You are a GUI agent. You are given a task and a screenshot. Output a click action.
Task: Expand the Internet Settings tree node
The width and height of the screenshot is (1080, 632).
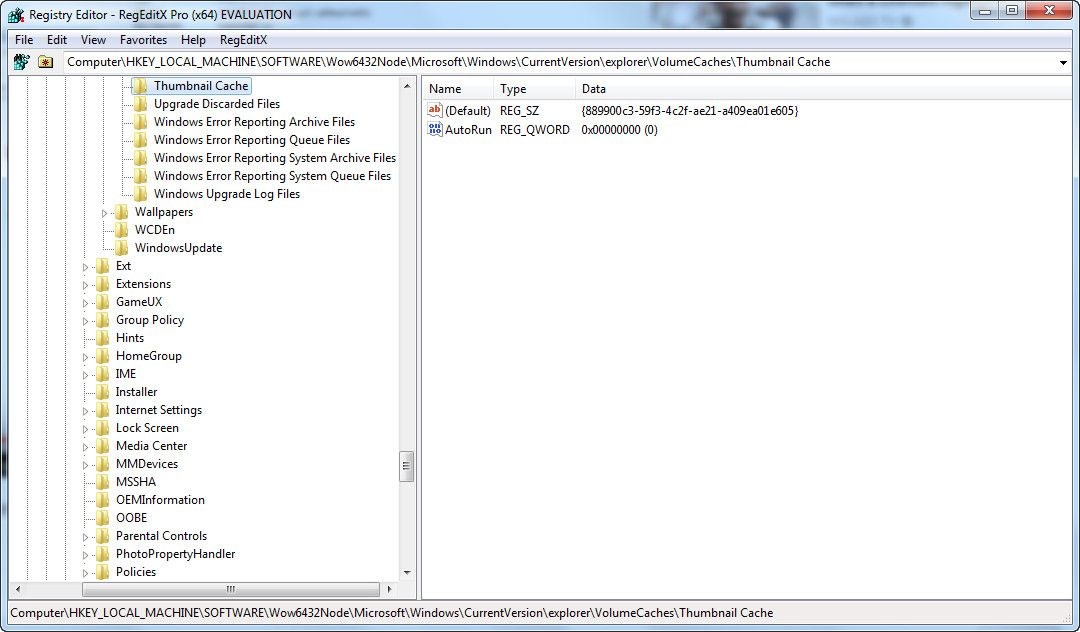pos(86,409)
